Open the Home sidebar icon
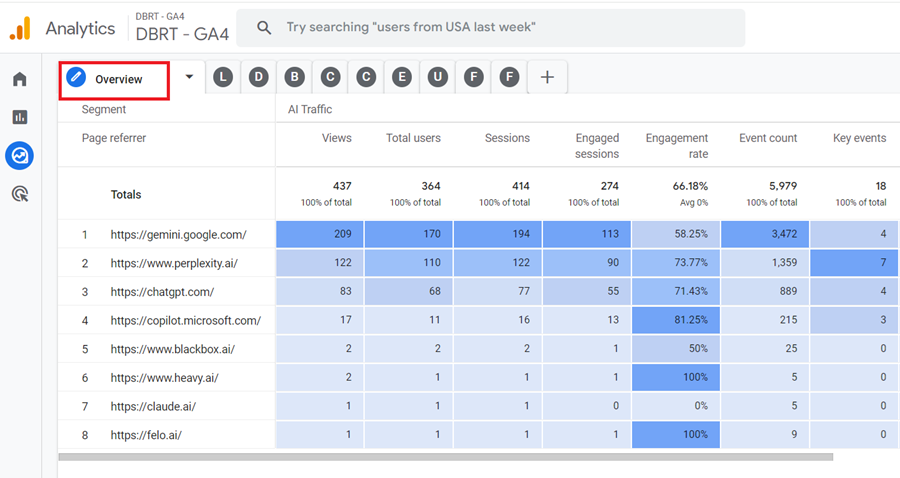Image resolution: width=900 pixels, height=478 pixels. pos(20,79)
